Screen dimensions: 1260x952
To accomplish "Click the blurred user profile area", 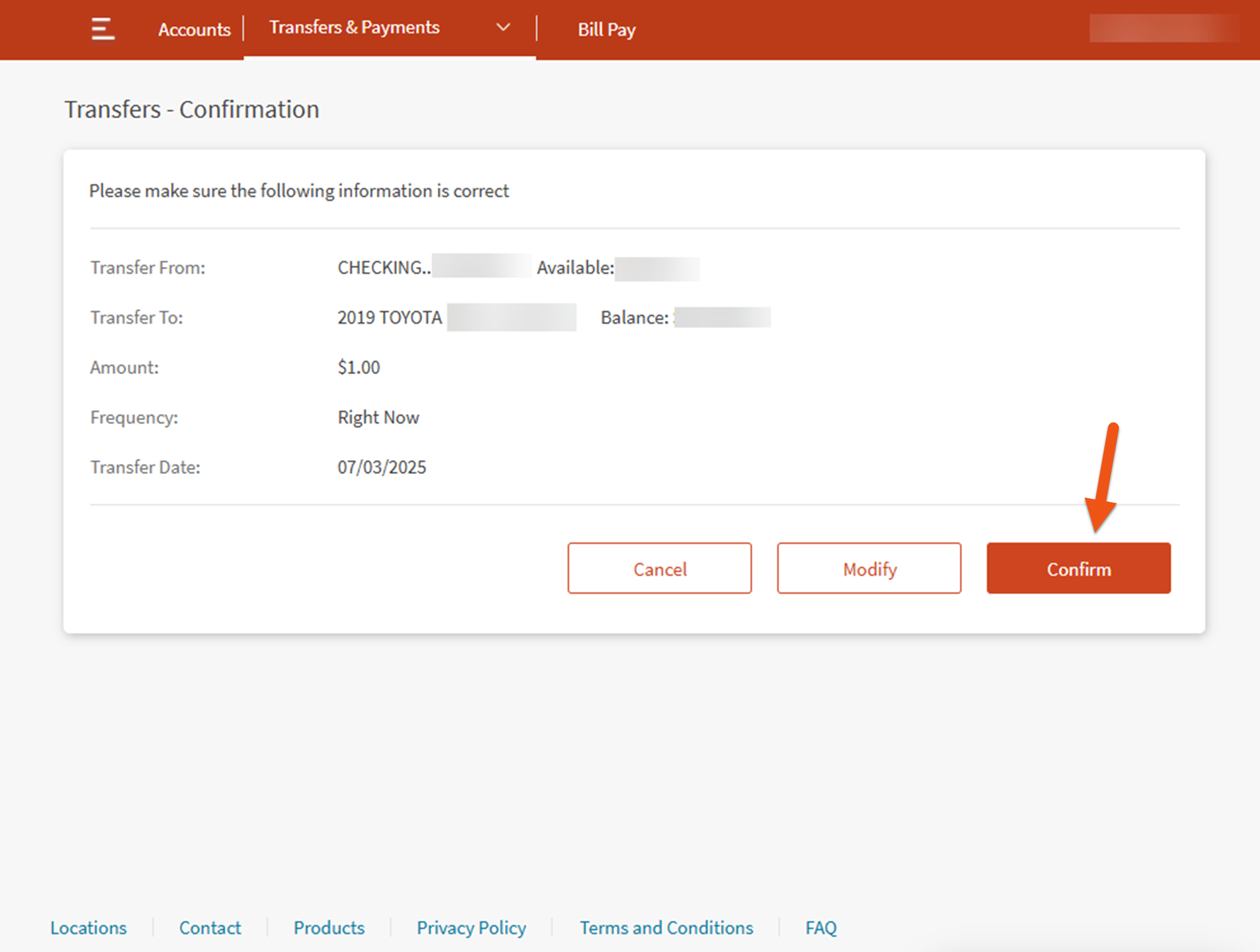I will [x=1164, y=28].
